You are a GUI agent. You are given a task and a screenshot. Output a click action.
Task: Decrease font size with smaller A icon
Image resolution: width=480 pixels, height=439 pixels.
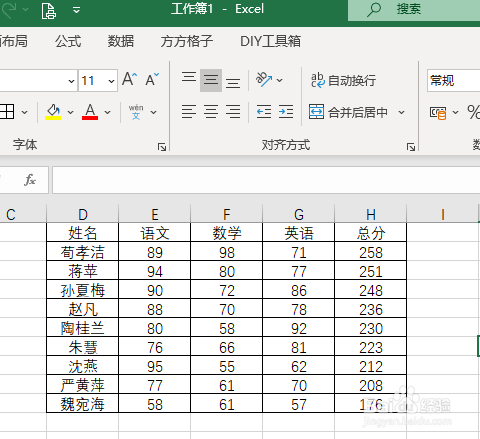[152, 79]
